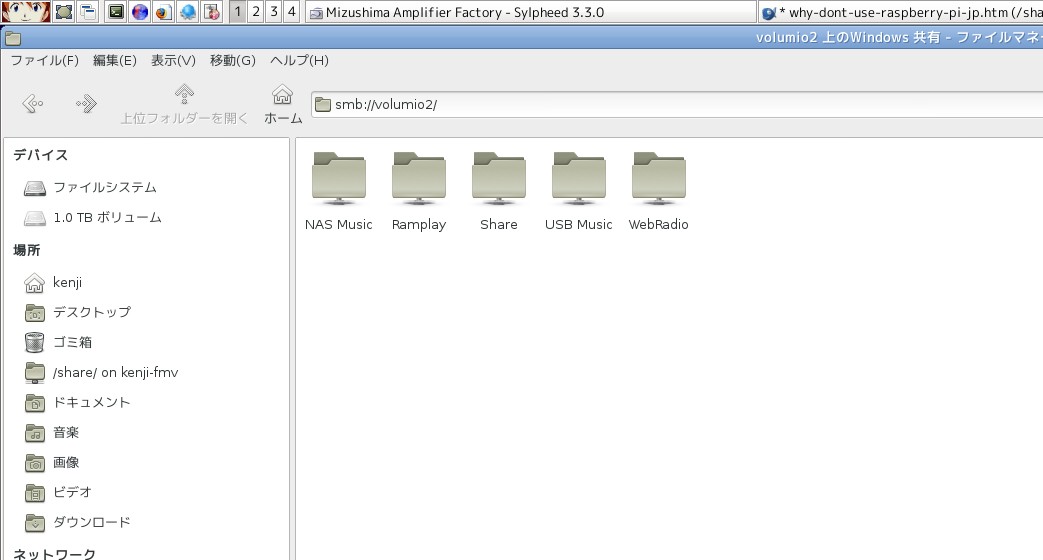This screenshot has width=1043, height=560.
Task: Open the ファイル(F) menu
Action: [44, 61]
